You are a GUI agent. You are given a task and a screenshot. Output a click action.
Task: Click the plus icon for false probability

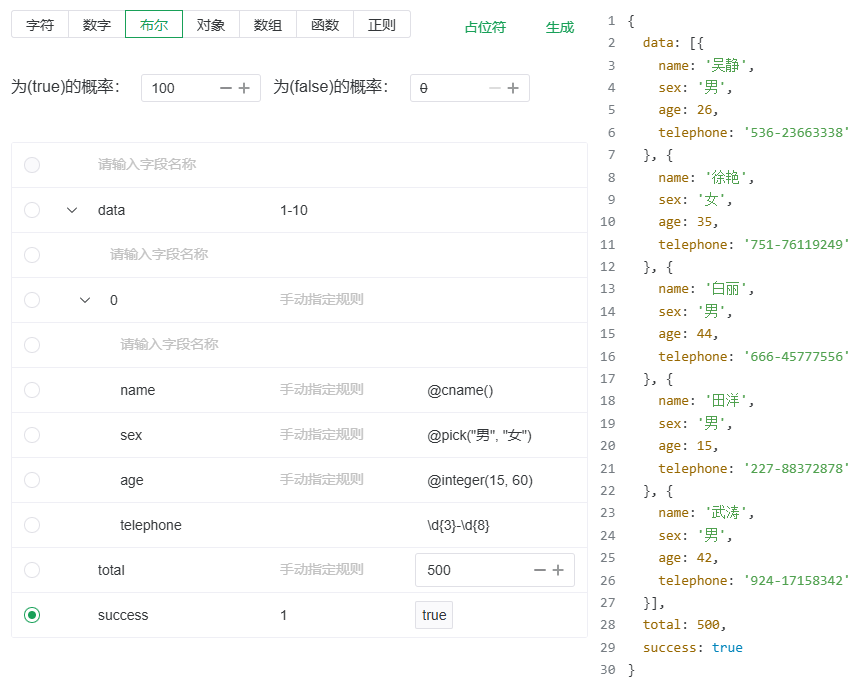[513, 88]
